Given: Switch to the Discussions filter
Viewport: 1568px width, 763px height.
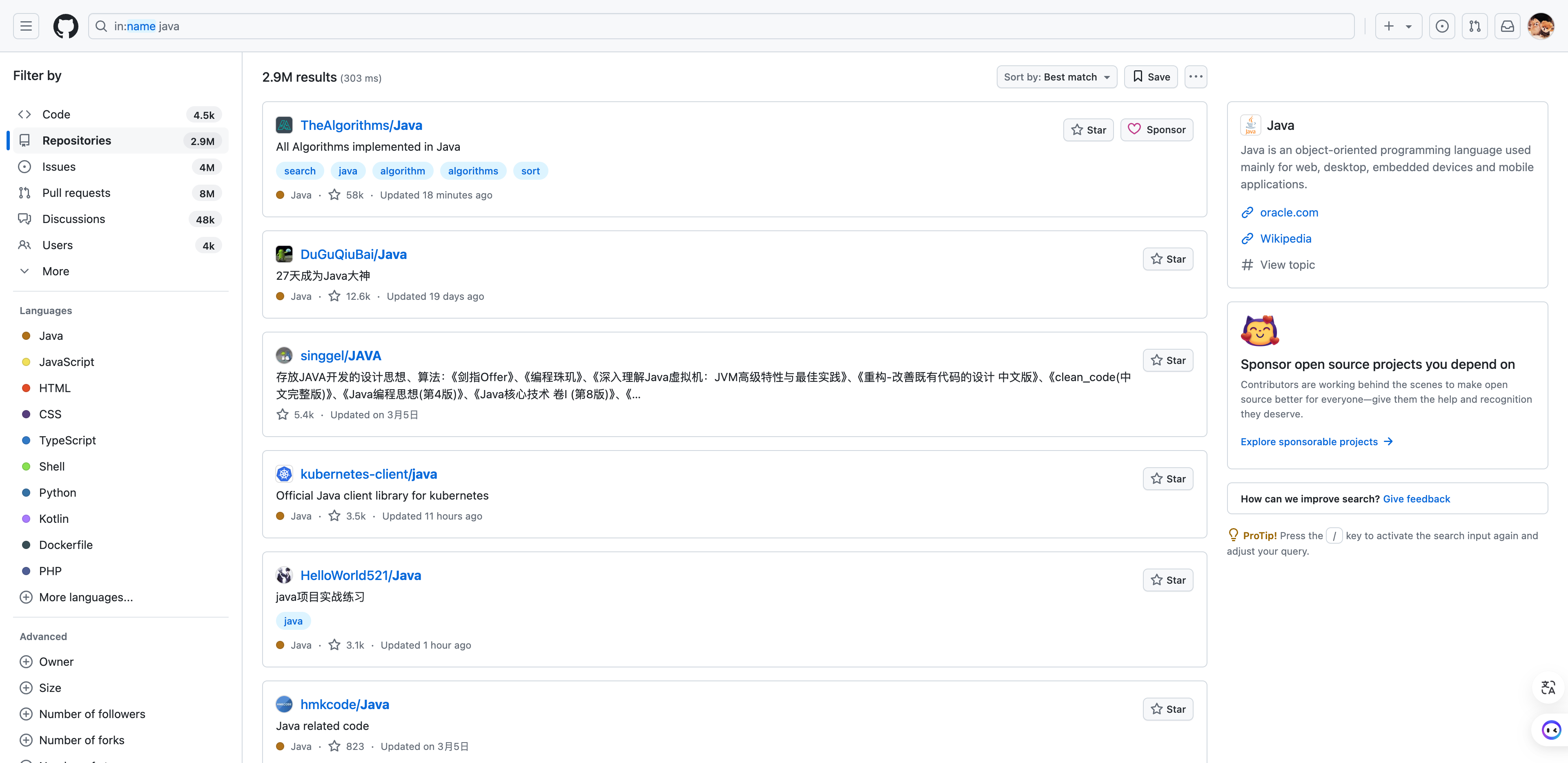Looking at the screenshot, I should pyautogui.click(x=73, y=219).
